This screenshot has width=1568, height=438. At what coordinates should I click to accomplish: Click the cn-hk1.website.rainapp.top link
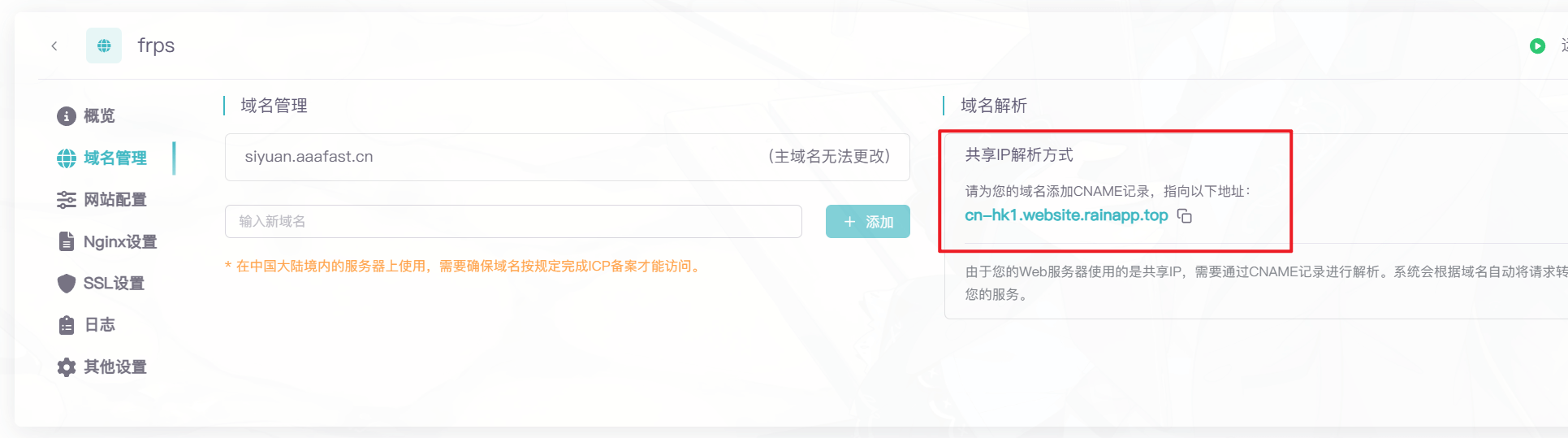pos(1065,215)
